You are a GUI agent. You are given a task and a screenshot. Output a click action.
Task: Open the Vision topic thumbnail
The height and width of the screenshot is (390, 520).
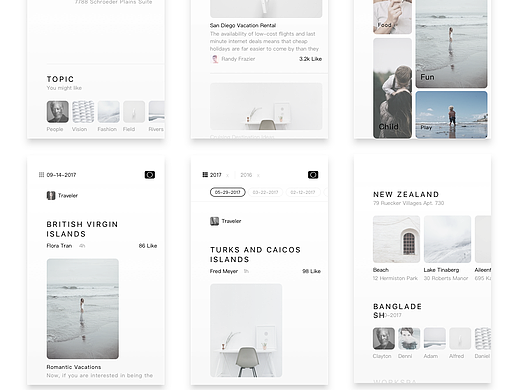pyautogui.click(x=83, y=112)
